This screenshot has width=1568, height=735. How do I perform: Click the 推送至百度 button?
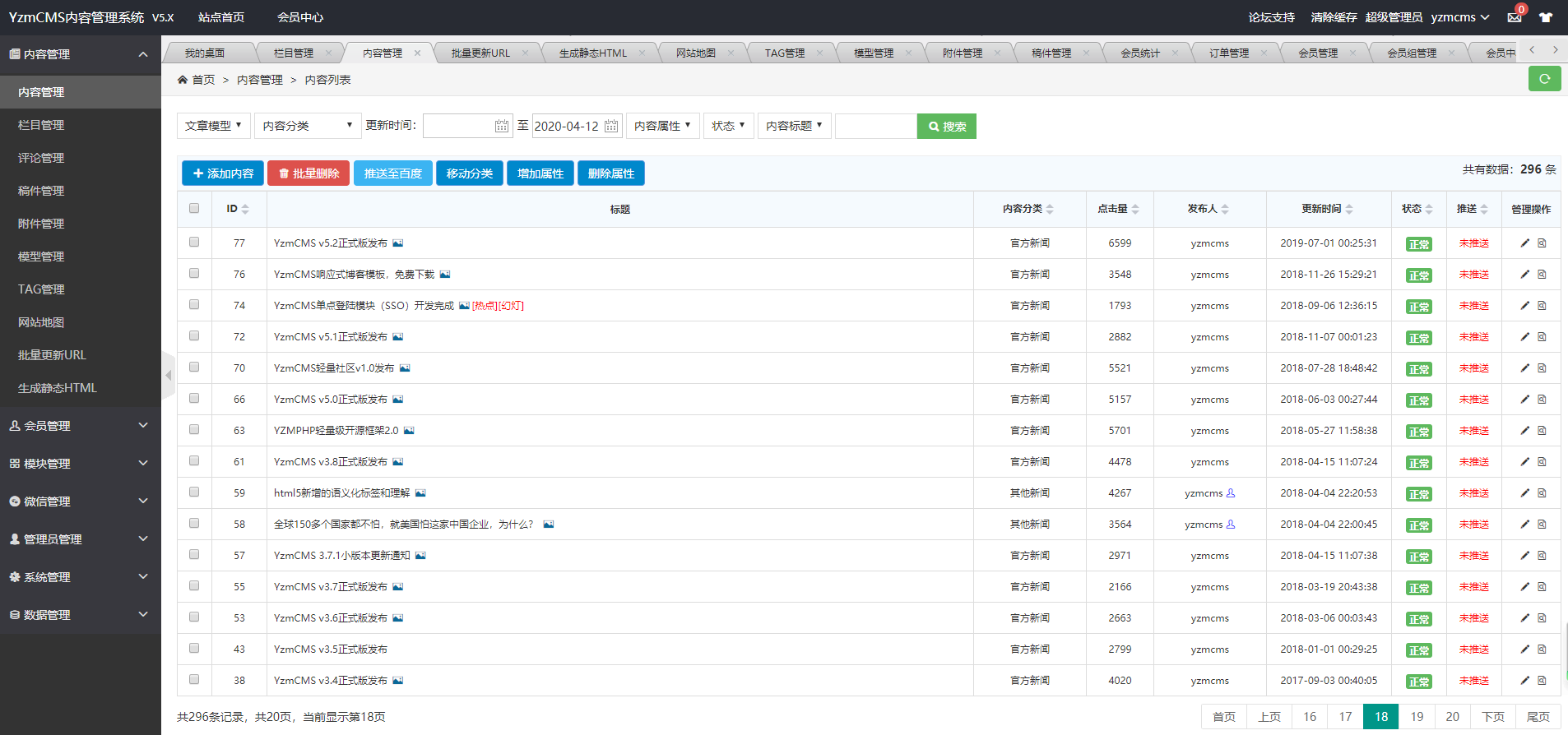pyautogui.click(x=393, y=173)
